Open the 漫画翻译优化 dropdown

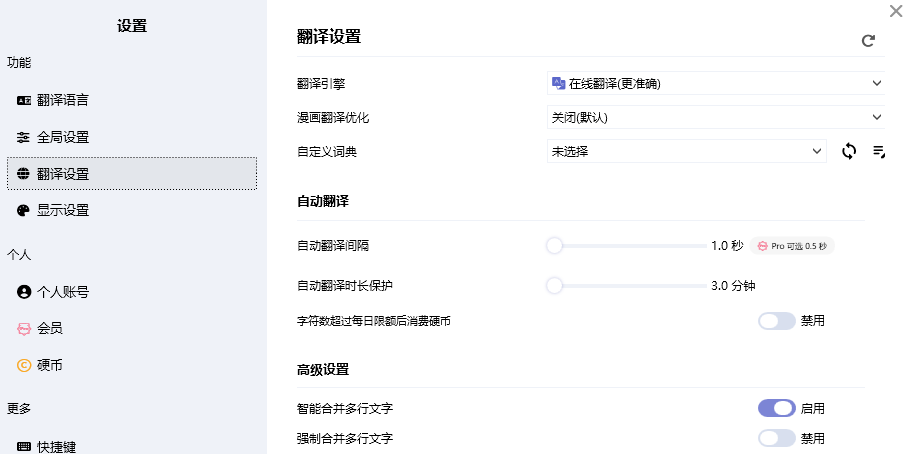(716, 117)
